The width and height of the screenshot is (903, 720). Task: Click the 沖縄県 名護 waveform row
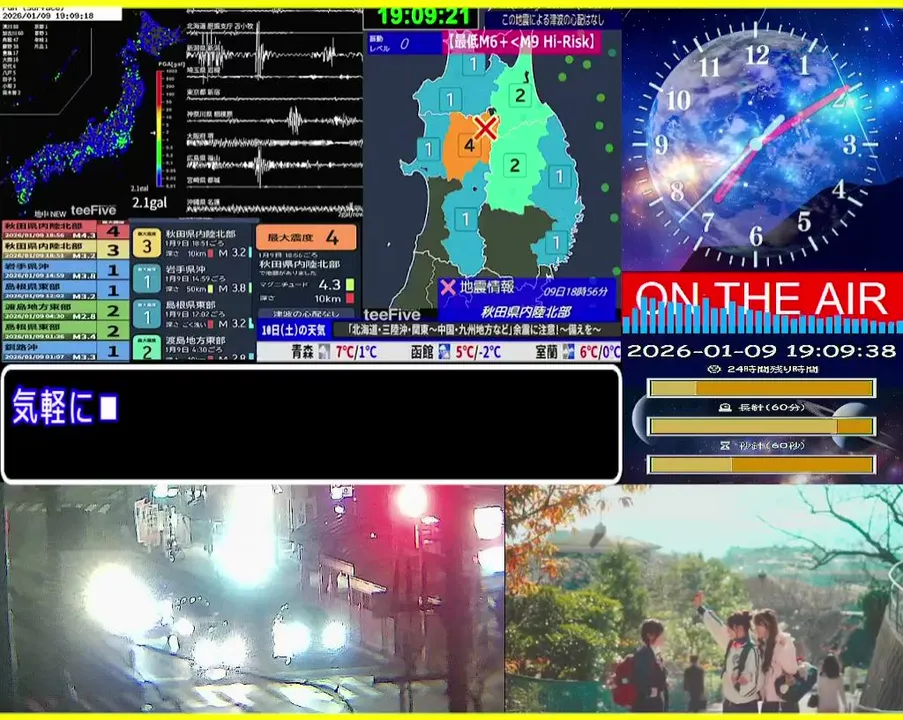pos(274,207)
